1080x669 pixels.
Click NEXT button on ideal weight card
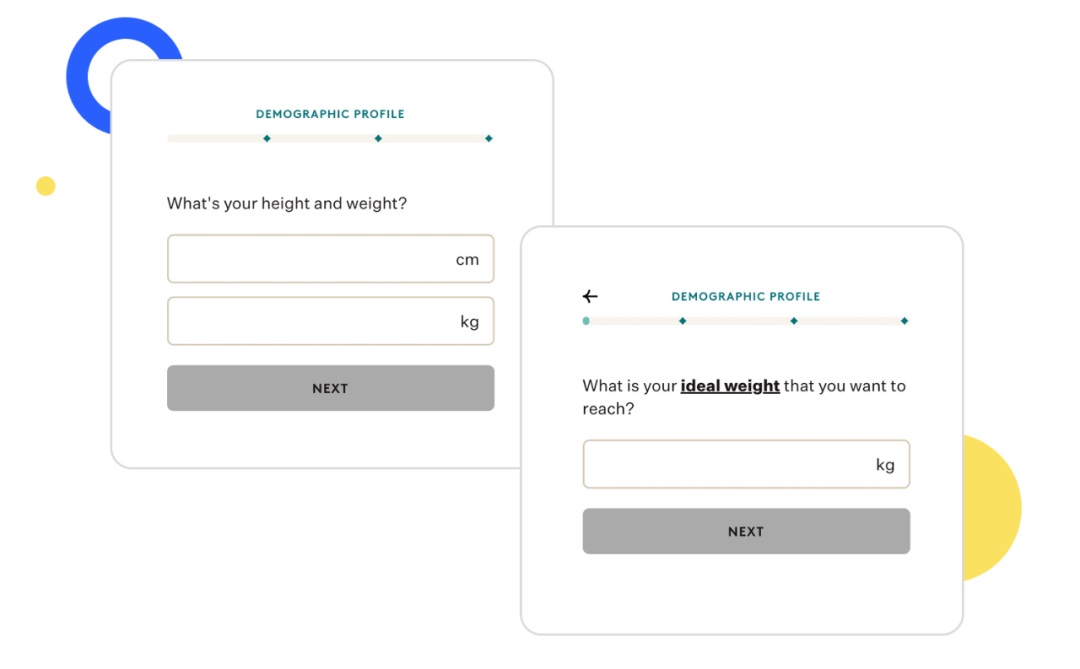[x=746, y=531]
